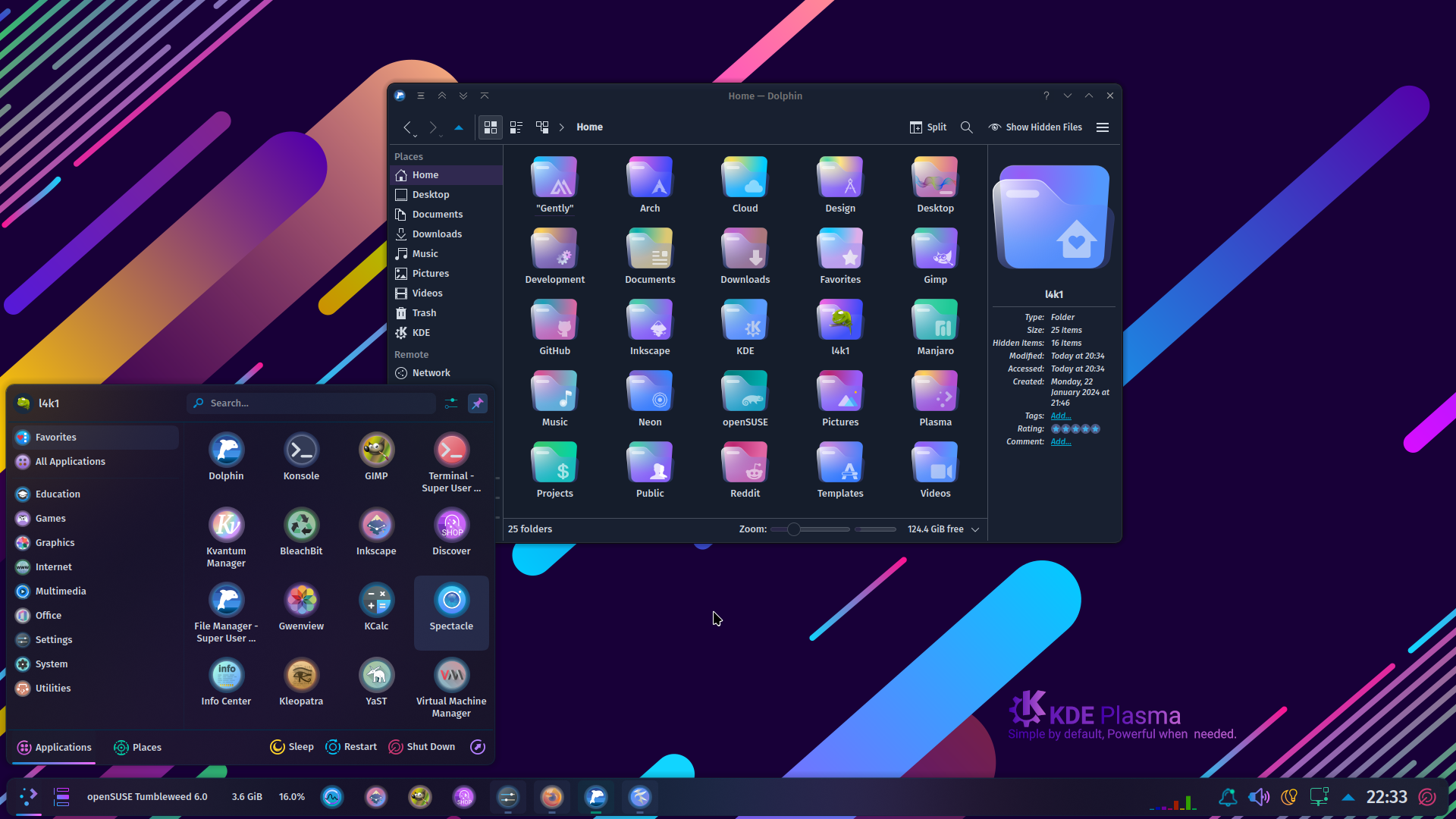1456x819 pixels.
Task: Open the Manjaro folder
Action: 935,328
